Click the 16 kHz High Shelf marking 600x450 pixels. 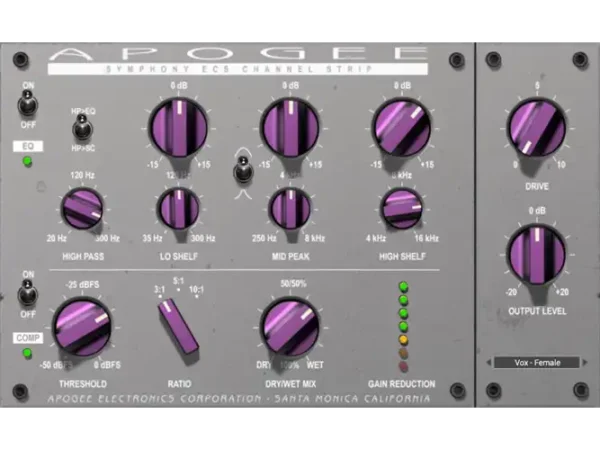click(x=426, y=238)
